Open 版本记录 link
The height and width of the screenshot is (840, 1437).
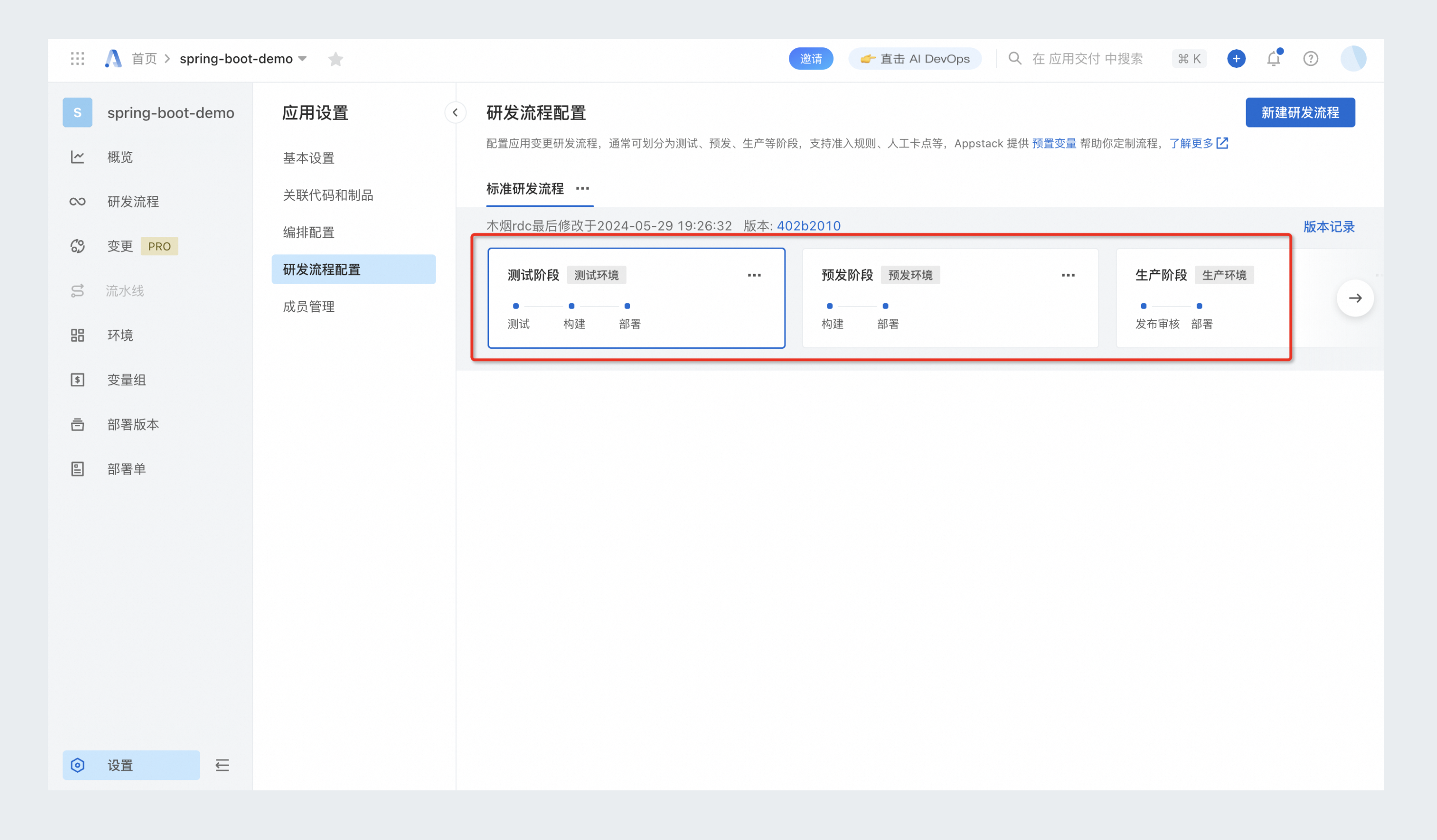(x=1329, y=227)
